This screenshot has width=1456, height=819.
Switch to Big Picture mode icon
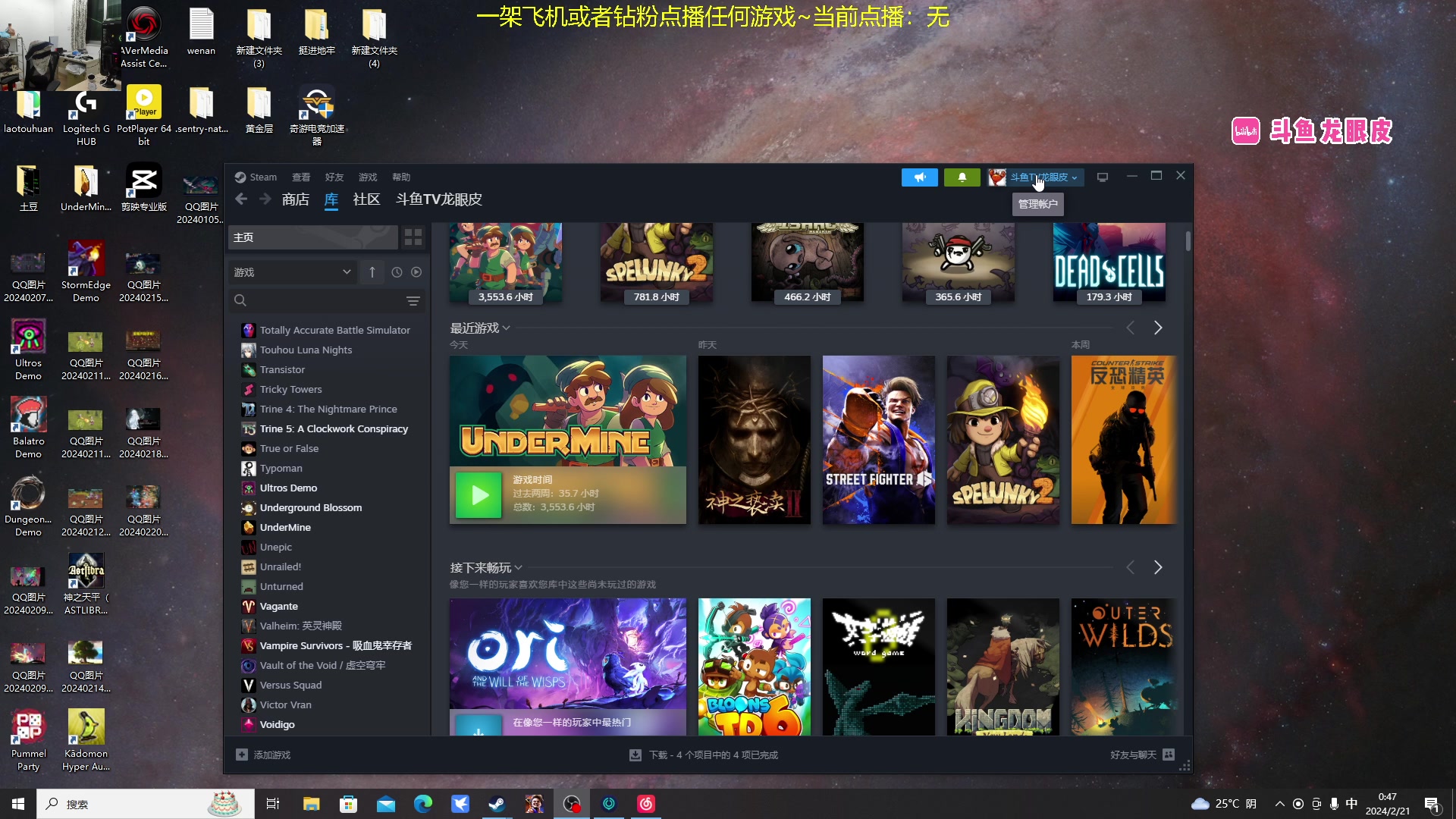1103,177
